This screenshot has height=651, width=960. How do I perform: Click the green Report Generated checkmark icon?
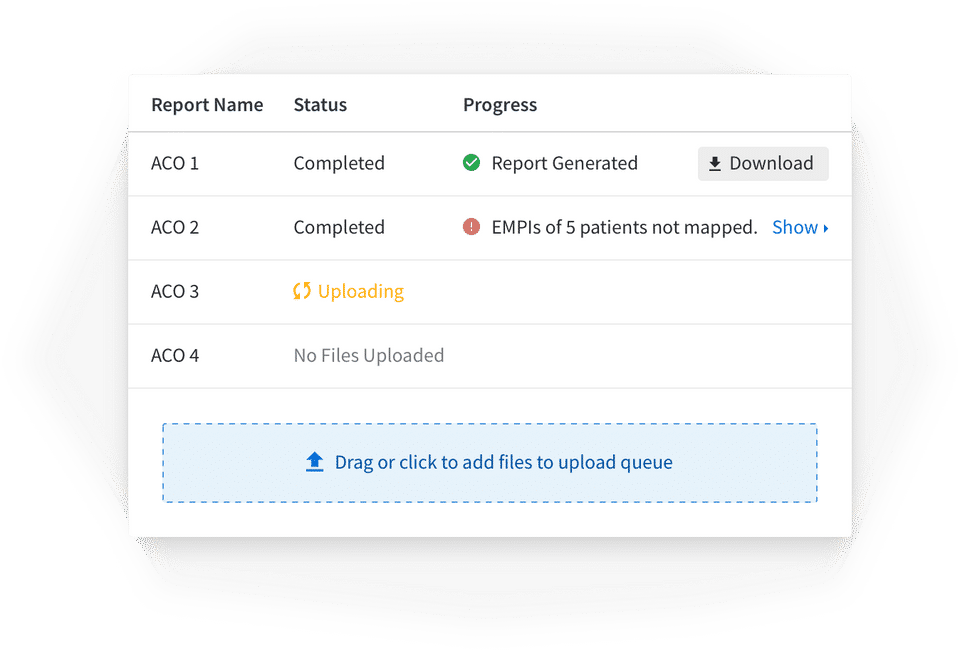[x=472, y=163]
